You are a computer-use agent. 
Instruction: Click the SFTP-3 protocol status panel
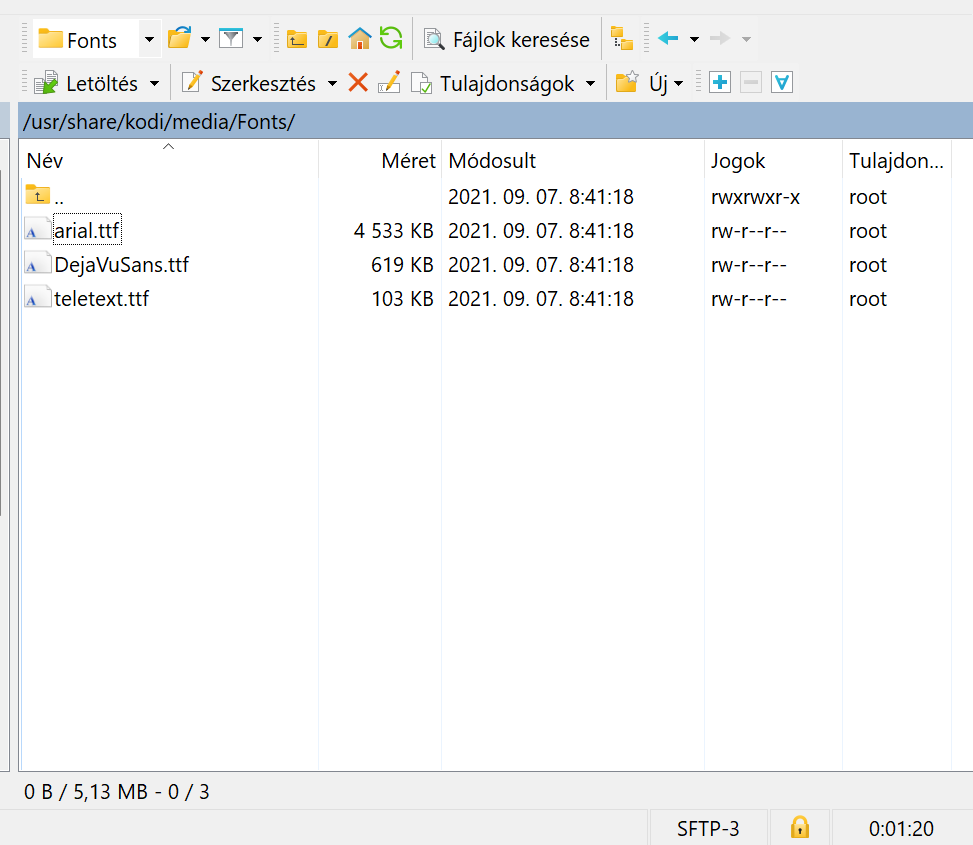(x=708, y=828)
